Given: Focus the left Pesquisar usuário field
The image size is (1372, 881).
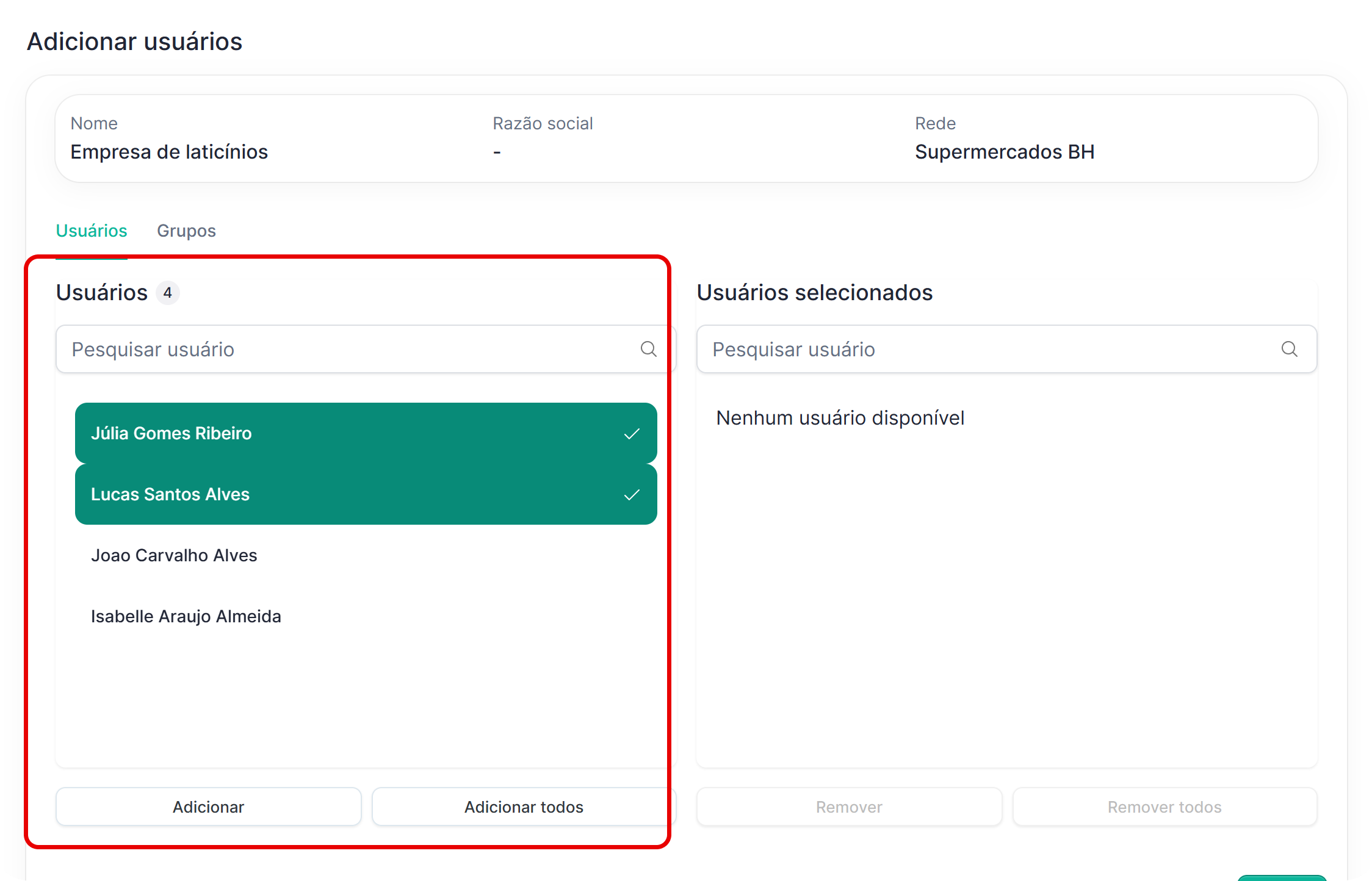Looking at the screenshot, I should (x=342, y=349).
